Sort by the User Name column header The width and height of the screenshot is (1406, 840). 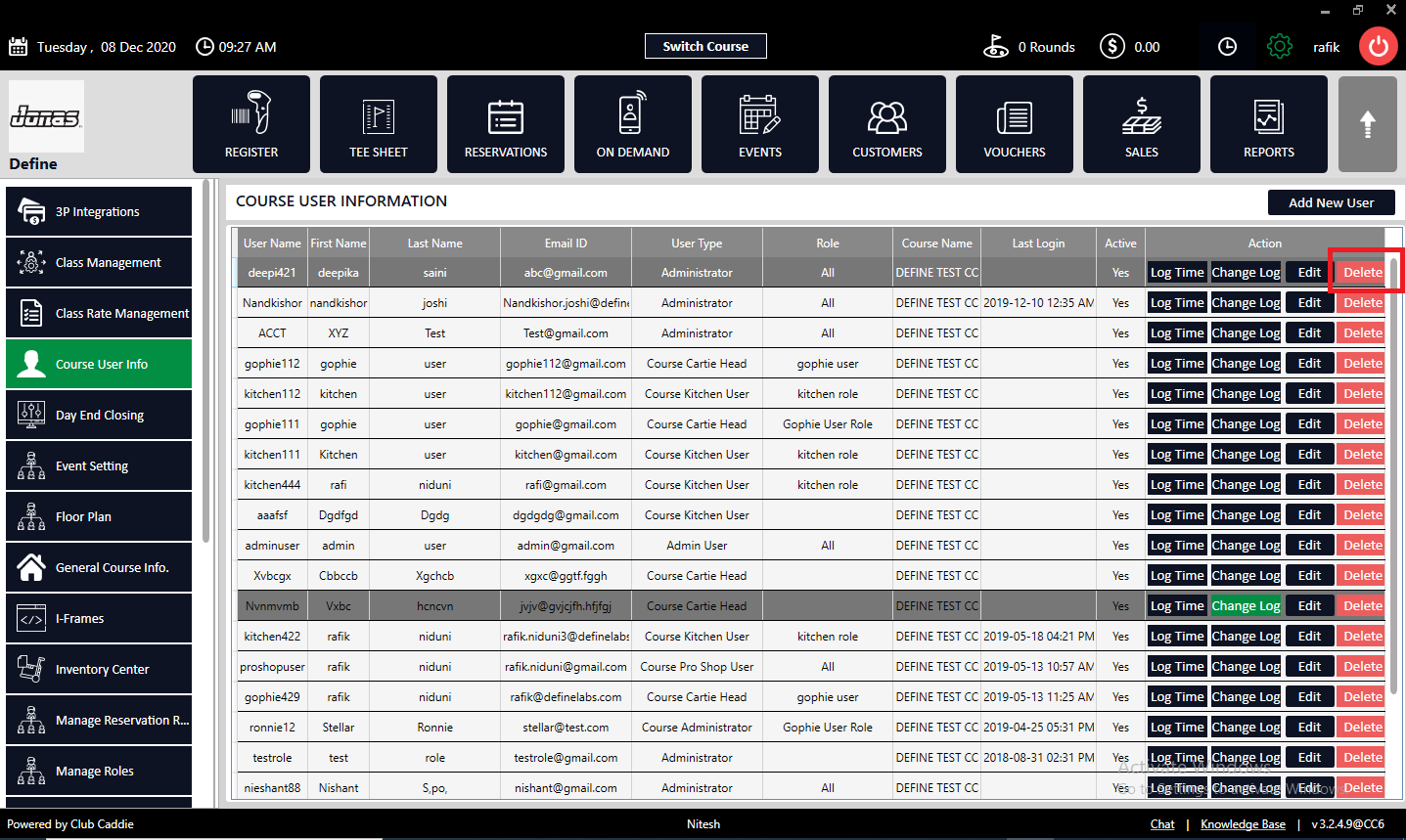click(x=272, y=243)
